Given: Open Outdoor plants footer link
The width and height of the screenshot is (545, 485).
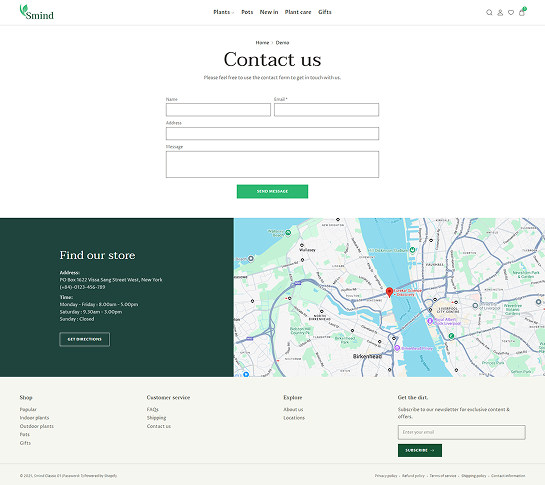Looking at the screenshot, I should pyautogui.click(x=37, y=426).
